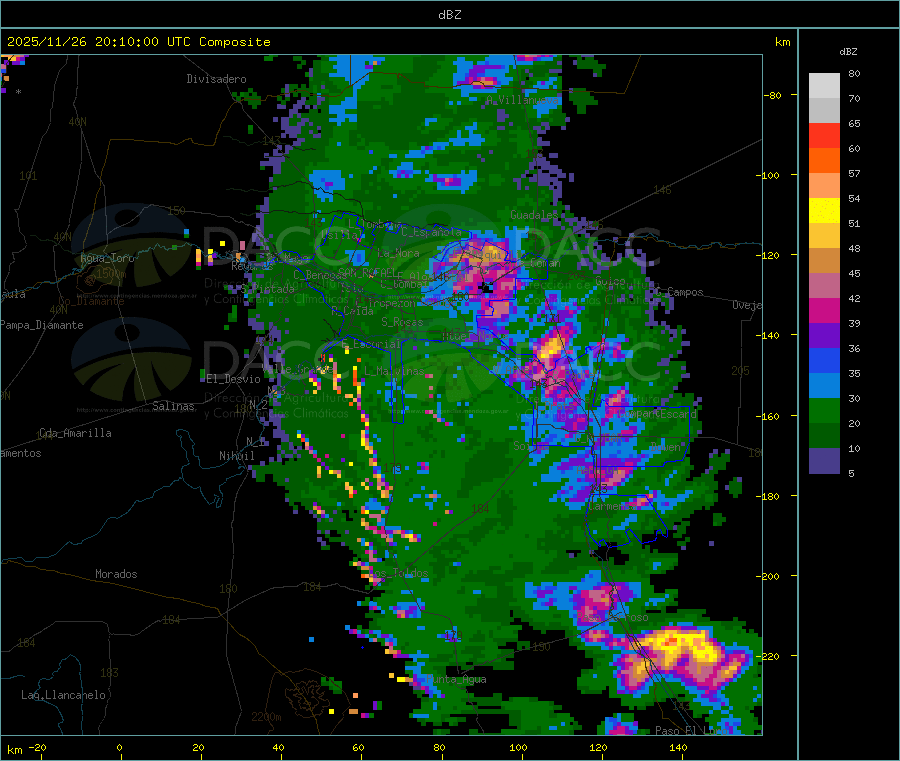Pick the dark orange 57–60 dBZ legend swatch

coord(824,161)
